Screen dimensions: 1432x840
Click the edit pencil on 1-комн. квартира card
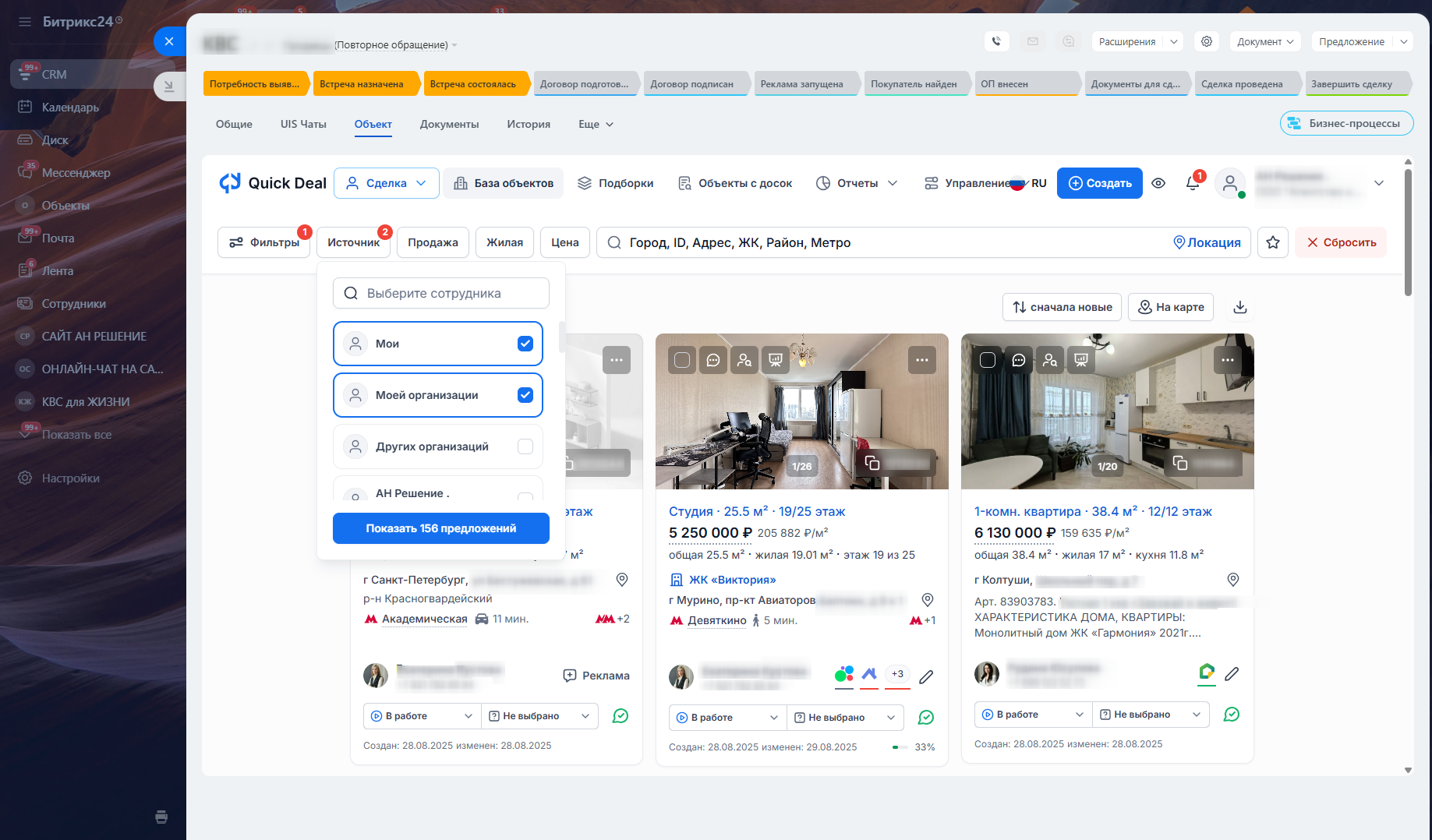pyautogui.click(x=1232, y=673)
